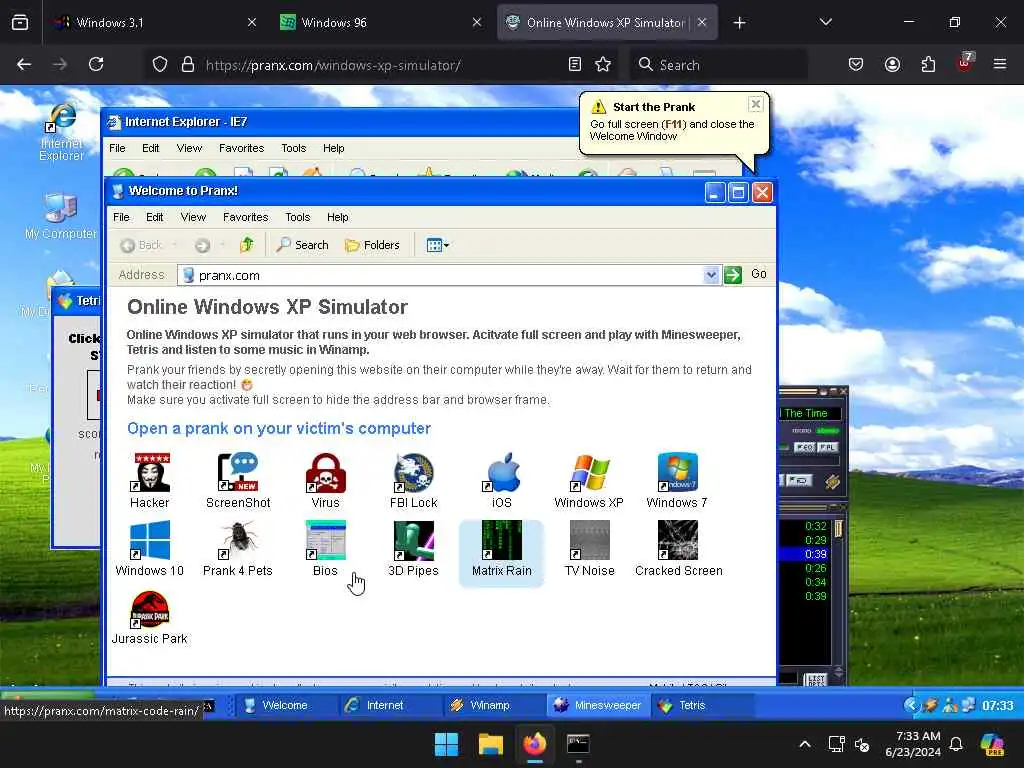The height and width of the screenshot is (768, 1024).
Task: Expand the Views dropdown in toolbar
Action: click(438, 246)
